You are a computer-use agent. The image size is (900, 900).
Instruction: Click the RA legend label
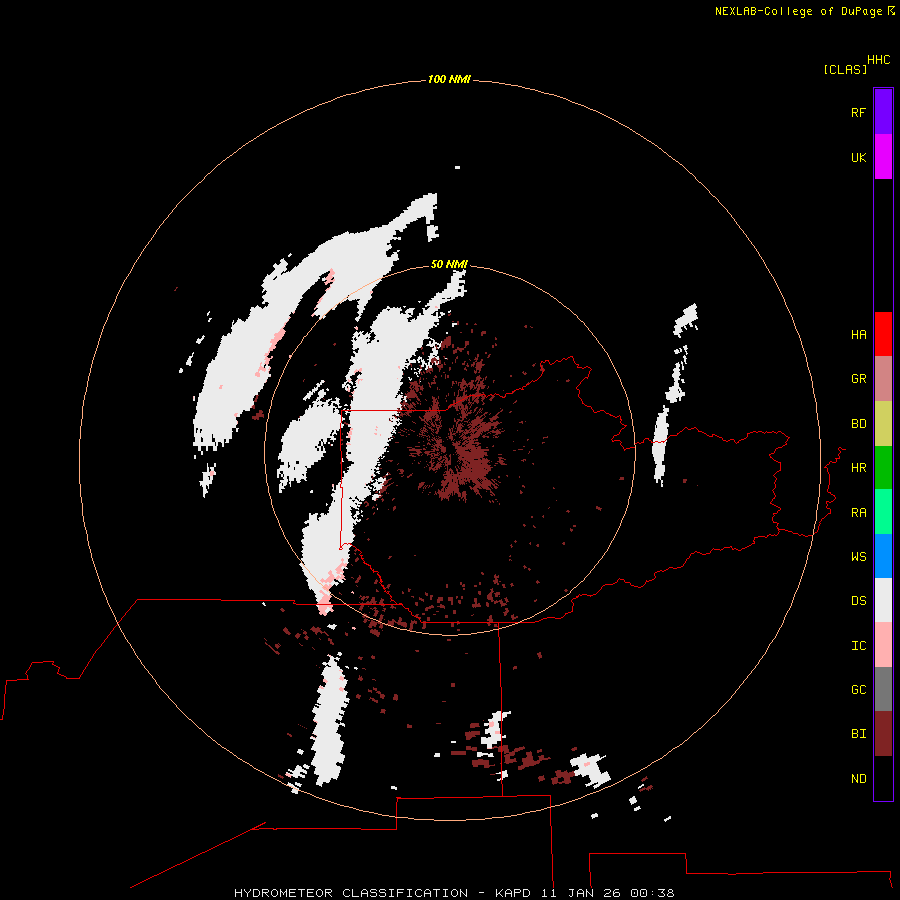pyautogui.click(x=858, y=513)
